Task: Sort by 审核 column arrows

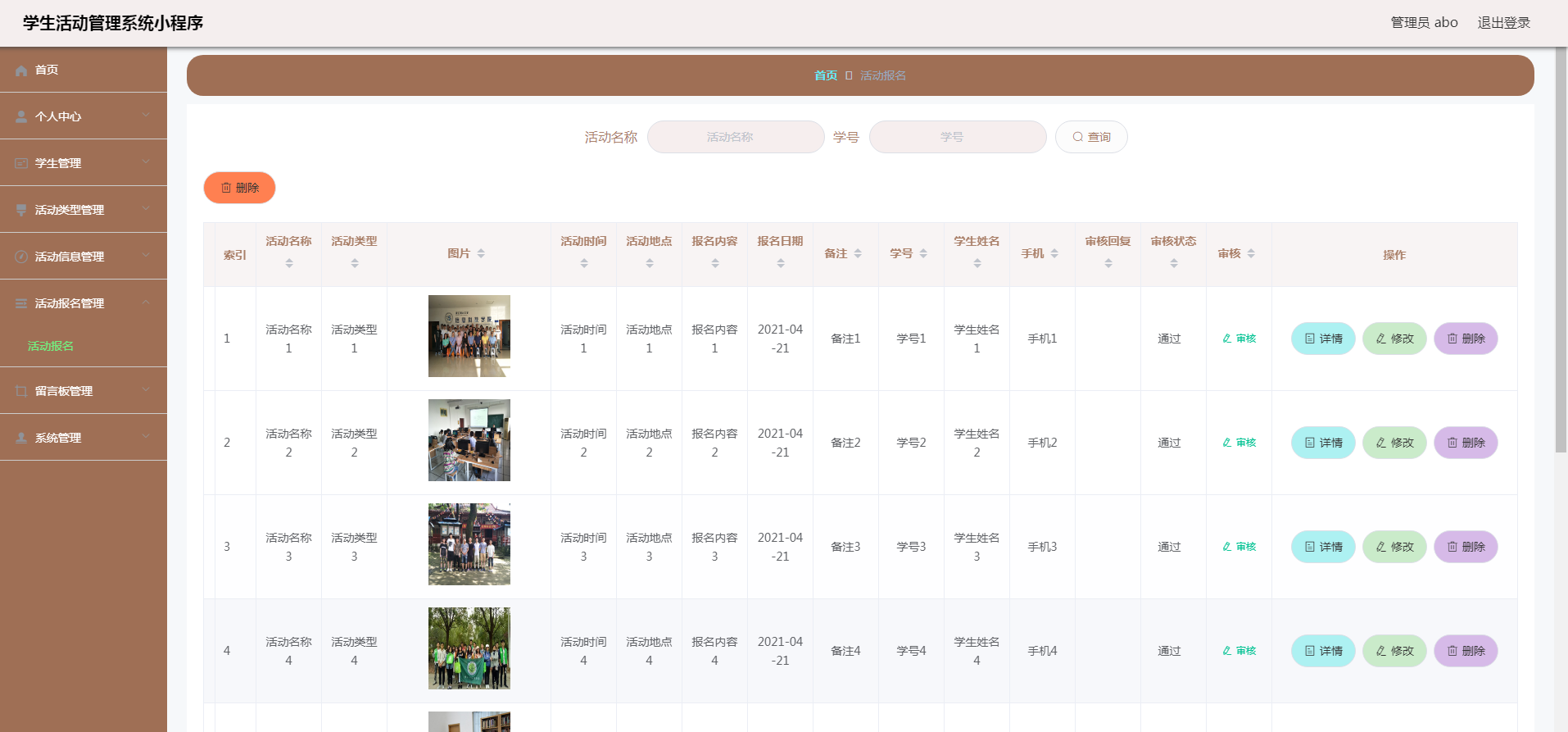Action: 1251,254
